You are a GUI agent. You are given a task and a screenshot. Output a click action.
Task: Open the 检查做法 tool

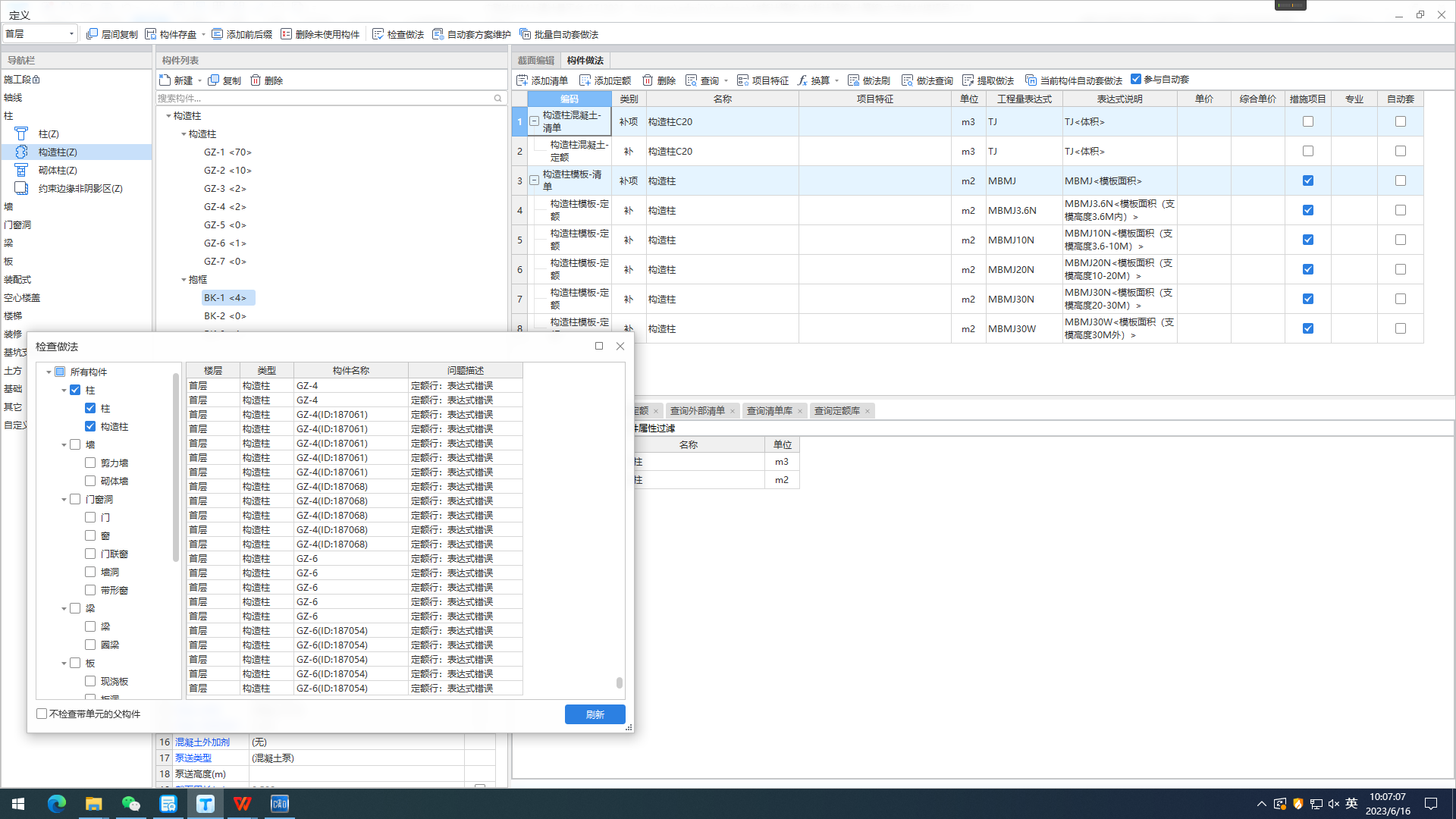click(398, 34)
